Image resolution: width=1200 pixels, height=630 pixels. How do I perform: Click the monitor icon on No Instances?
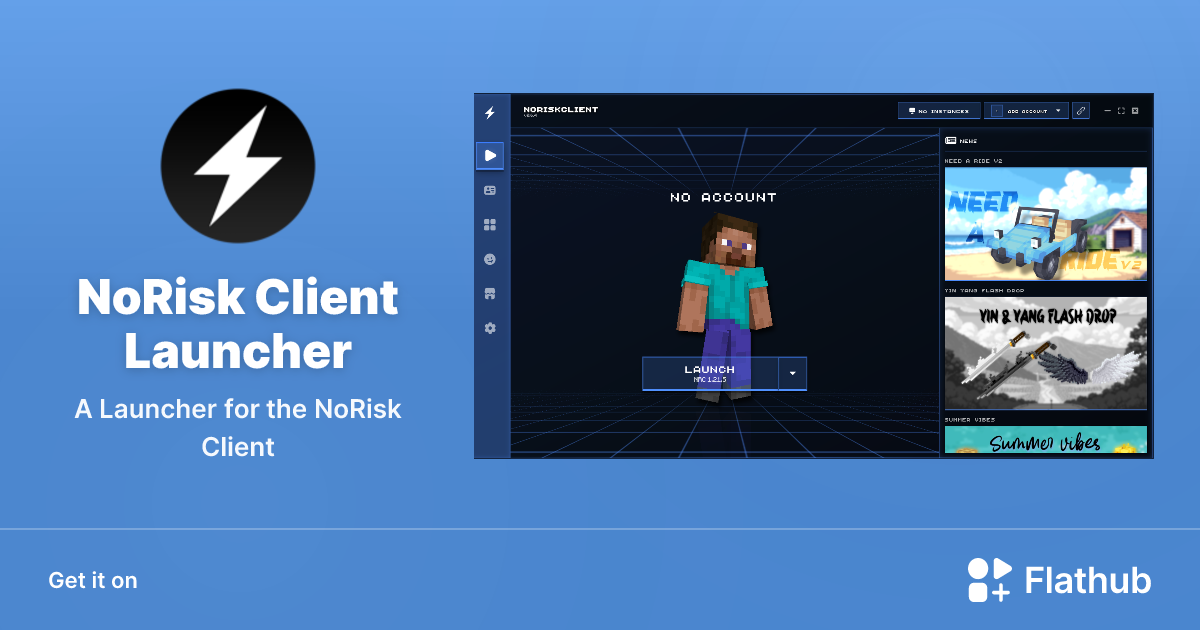coord(911,111)
